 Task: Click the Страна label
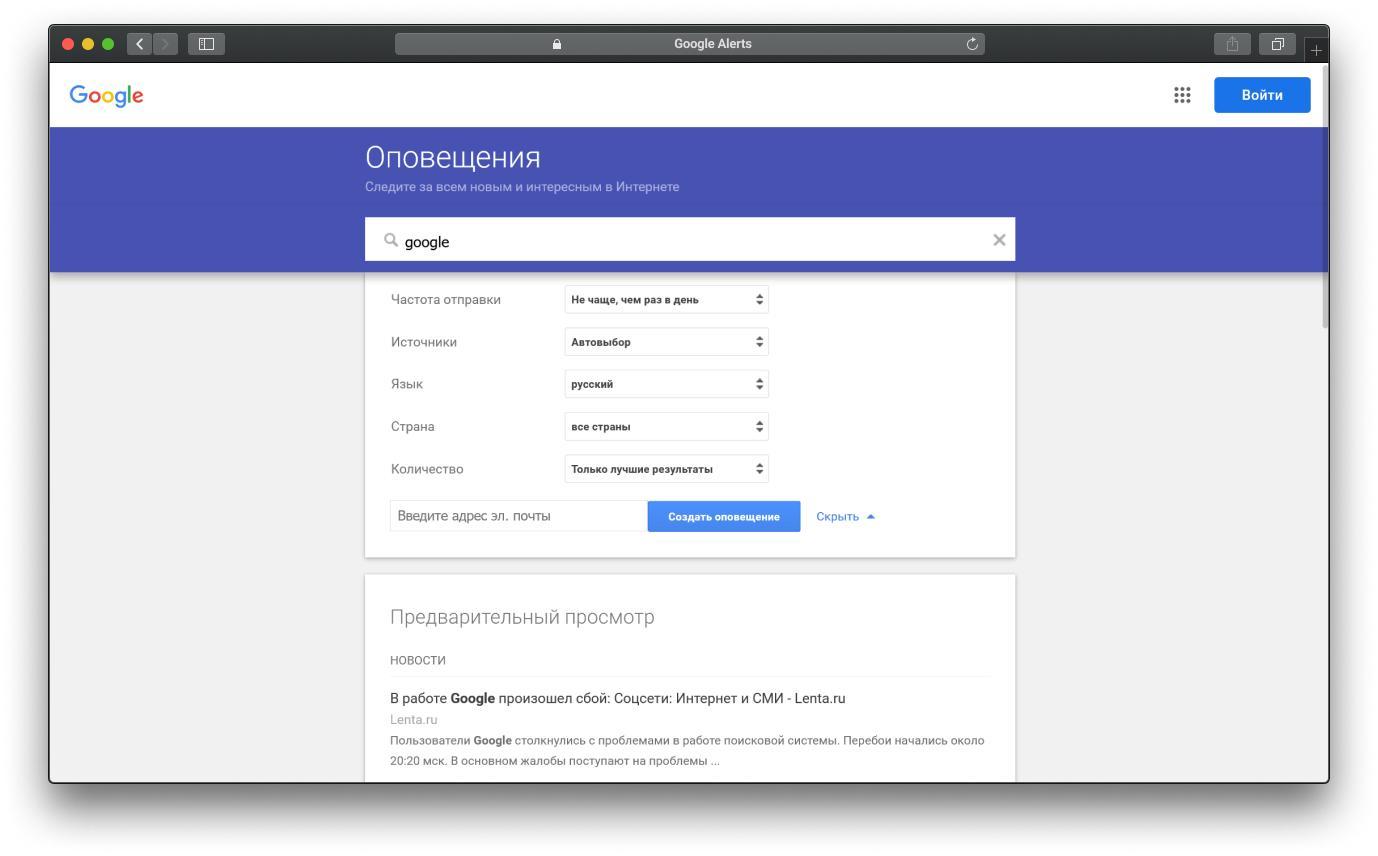[x=413, y=427]
